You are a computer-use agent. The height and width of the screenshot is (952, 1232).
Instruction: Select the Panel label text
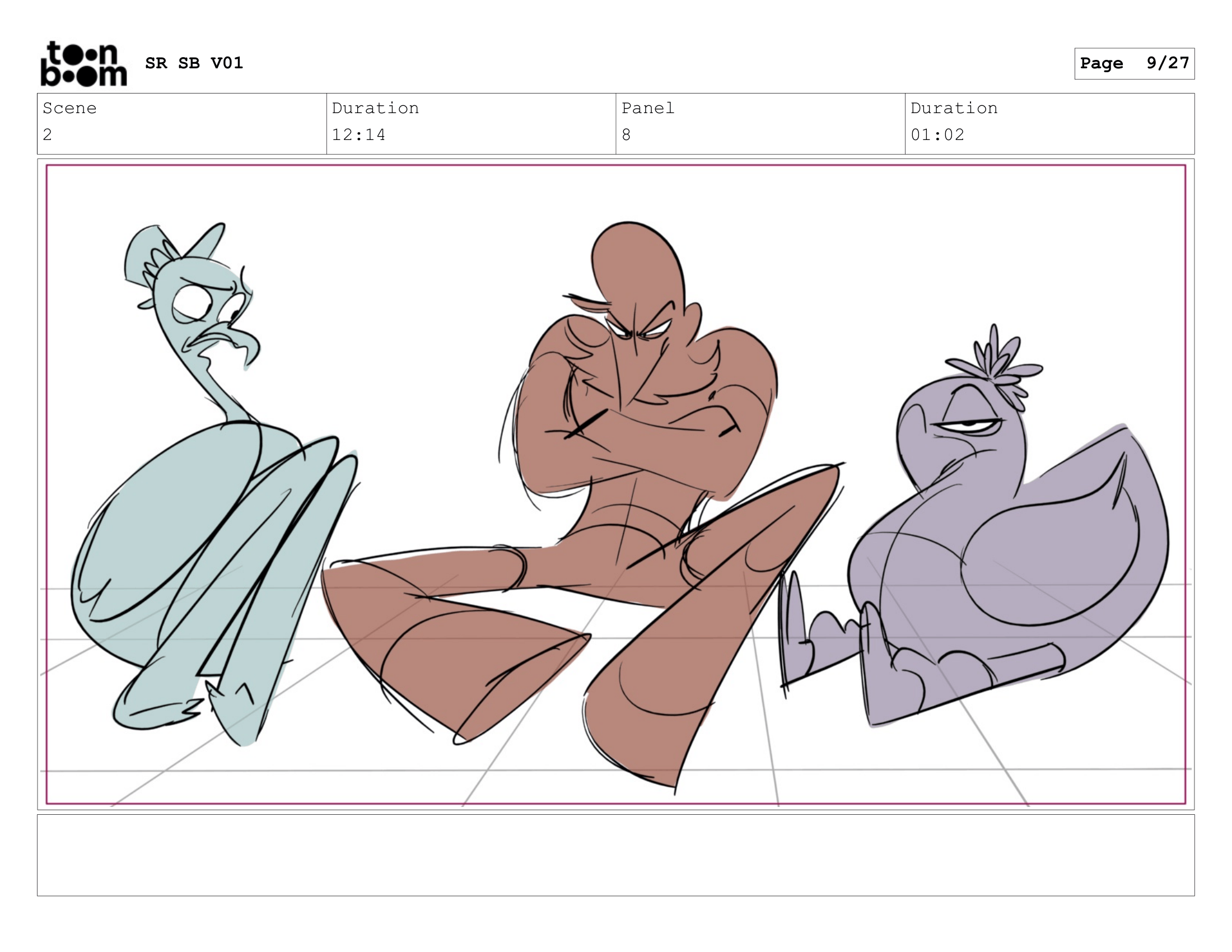(647, 108)
